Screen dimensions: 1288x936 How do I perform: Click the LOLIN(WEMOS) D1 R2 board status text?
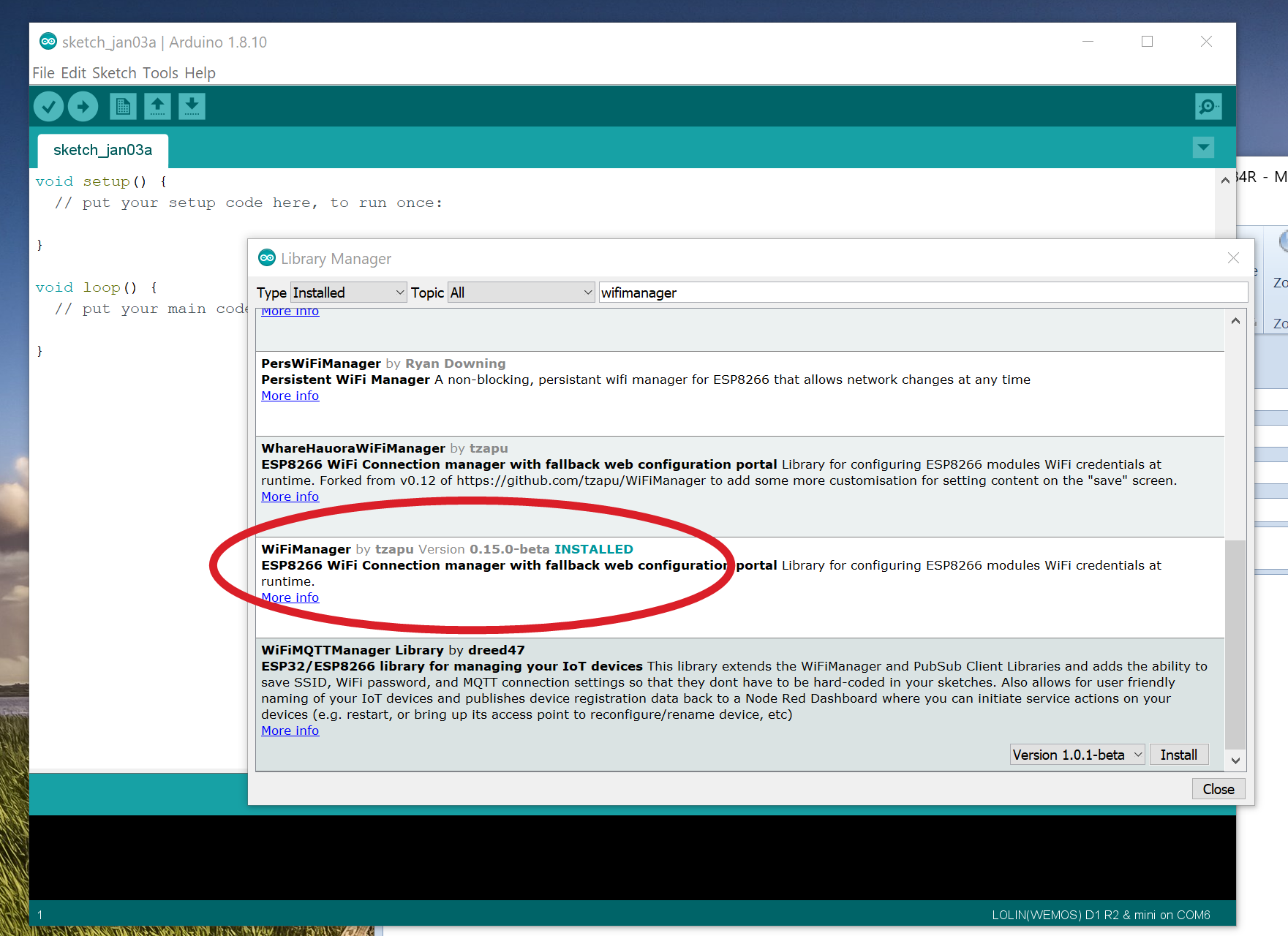coord(1101,915)
